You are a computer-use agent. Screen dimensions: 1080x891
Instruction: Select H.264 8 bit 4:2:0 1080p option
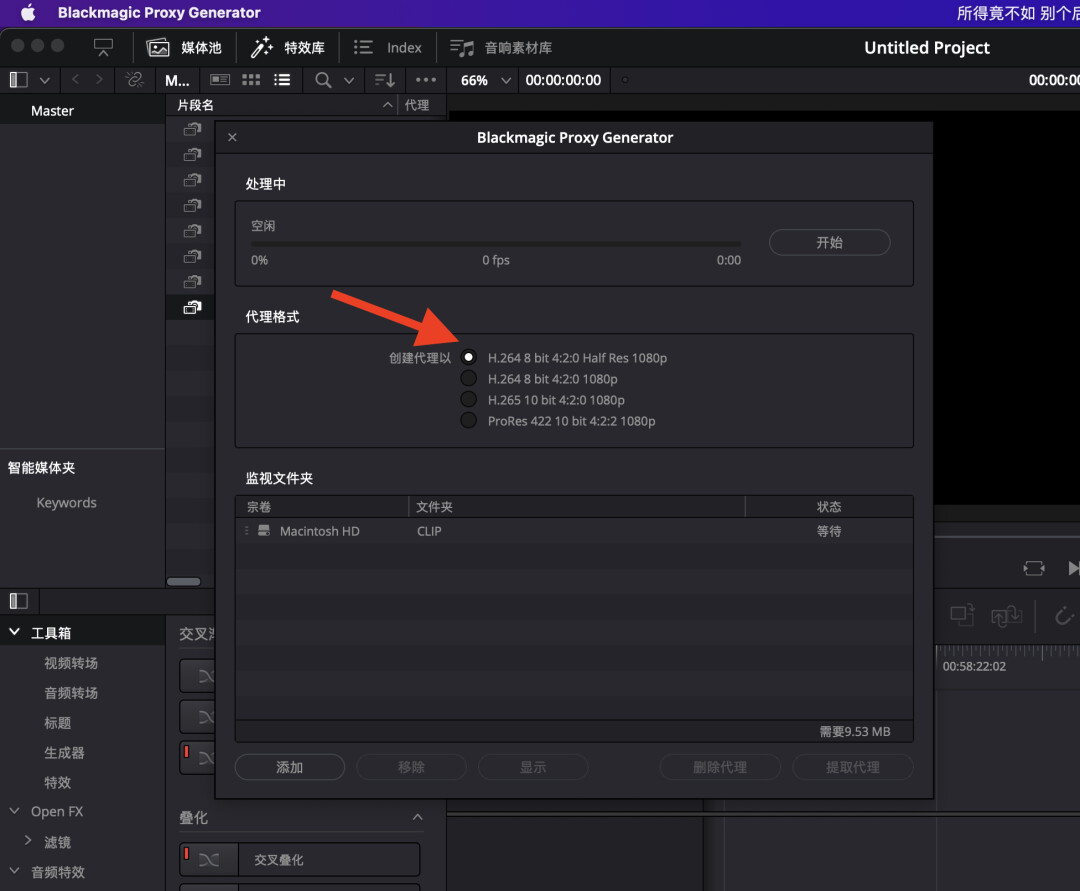pyautogui.click(x=468, y=379)
